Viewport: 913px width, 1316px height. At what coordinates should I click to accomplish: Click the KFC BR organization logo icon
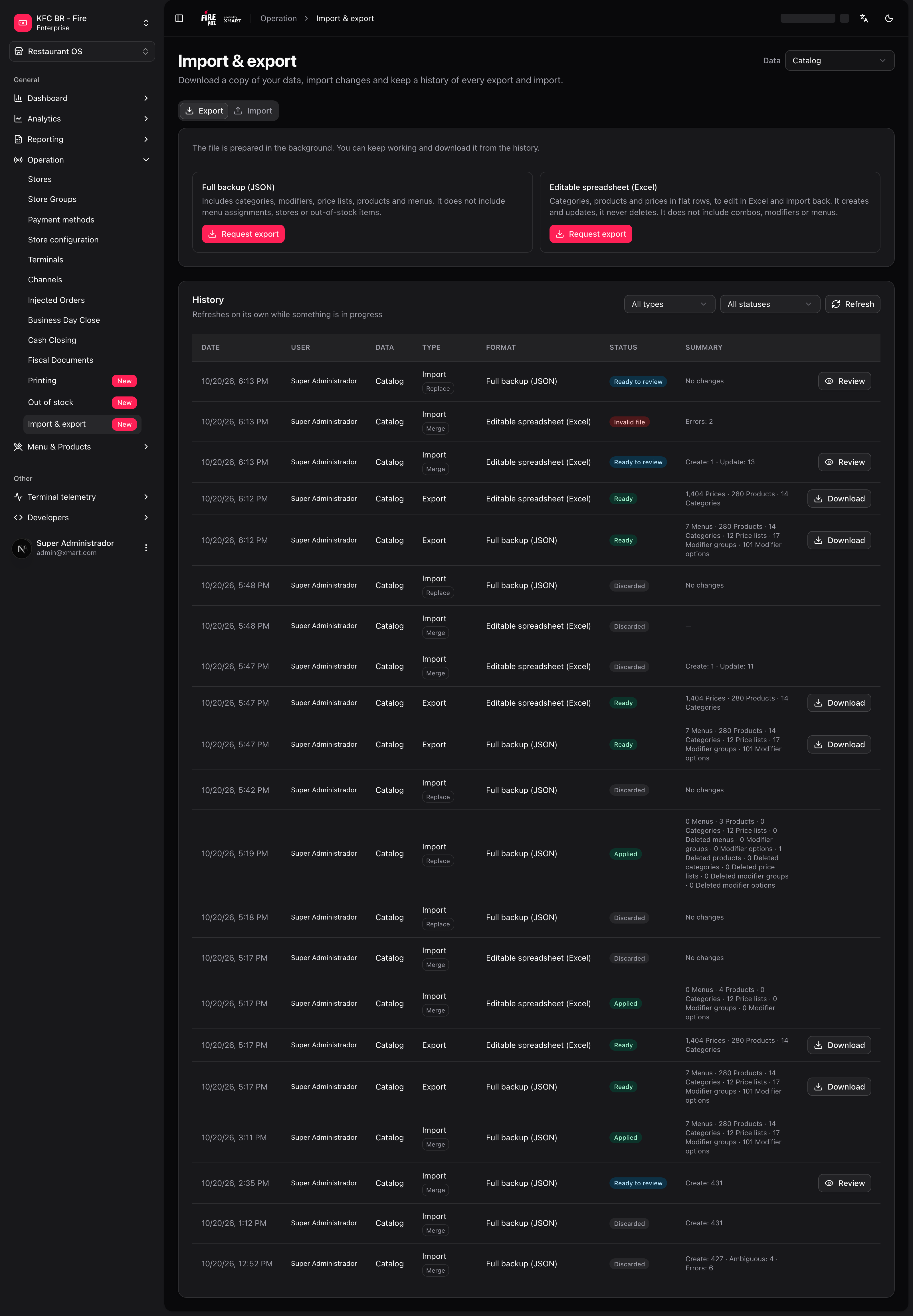pyautogui.click(x=22, y=23)
